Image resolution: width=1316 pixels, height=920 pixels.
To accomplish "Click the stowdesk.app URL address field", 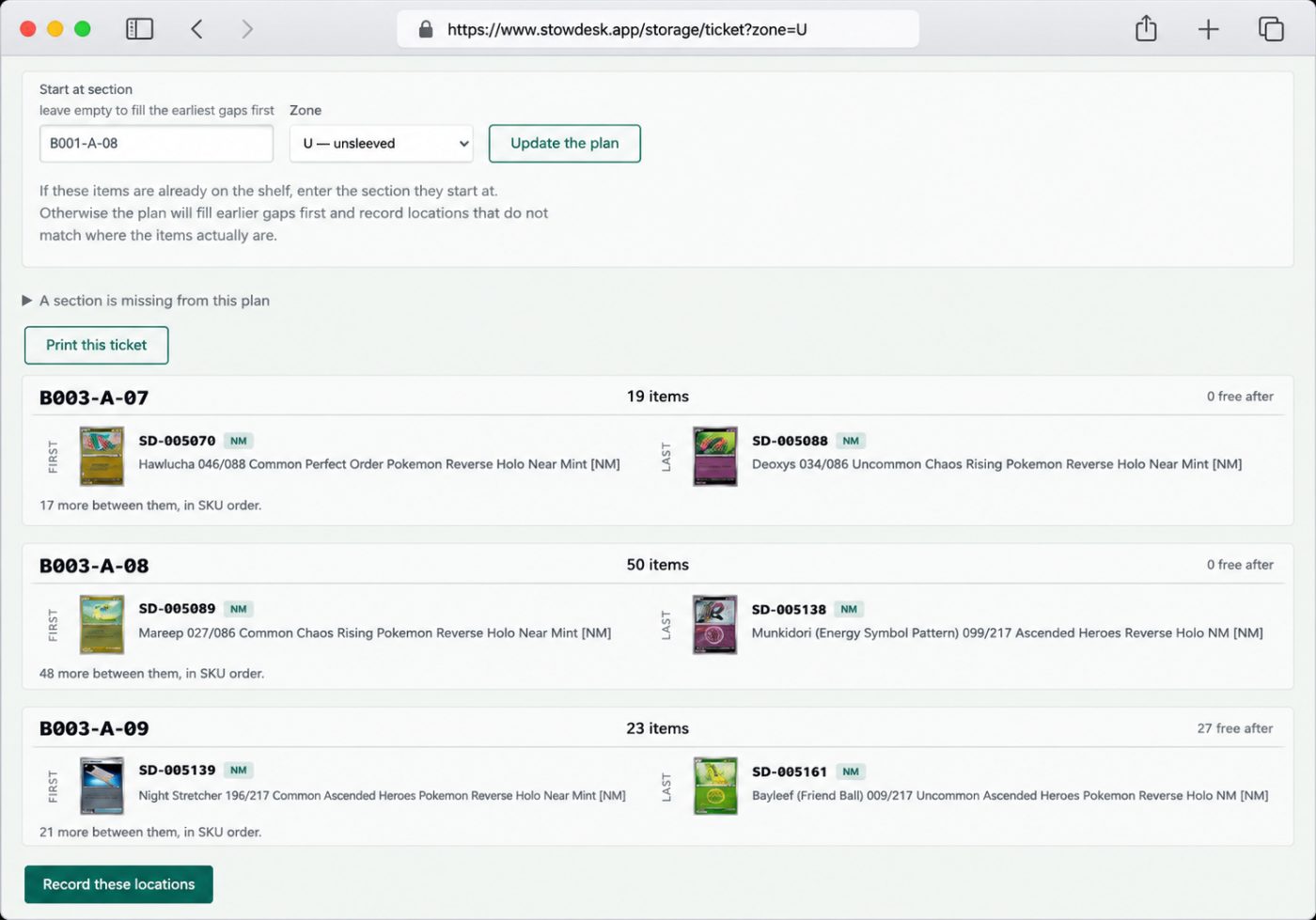I will coord(657,29).
